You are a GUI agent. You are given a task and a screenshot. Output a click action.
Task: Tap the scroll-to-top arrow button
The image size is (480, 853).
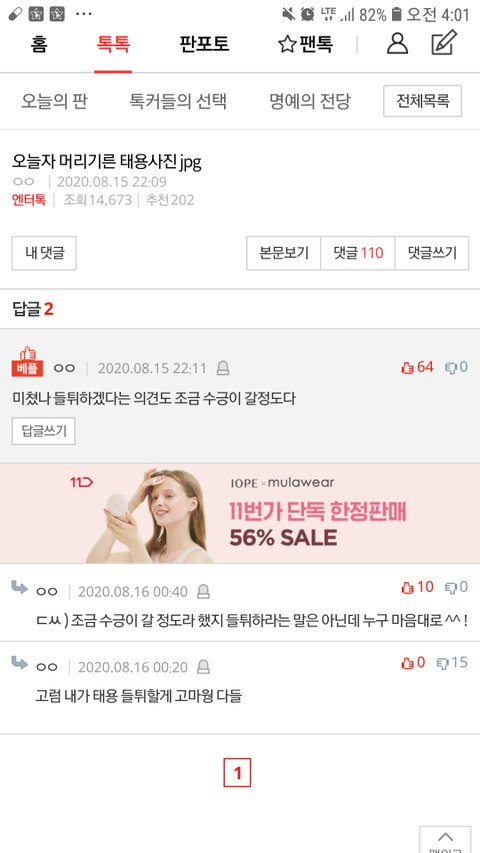coord(445,839)
